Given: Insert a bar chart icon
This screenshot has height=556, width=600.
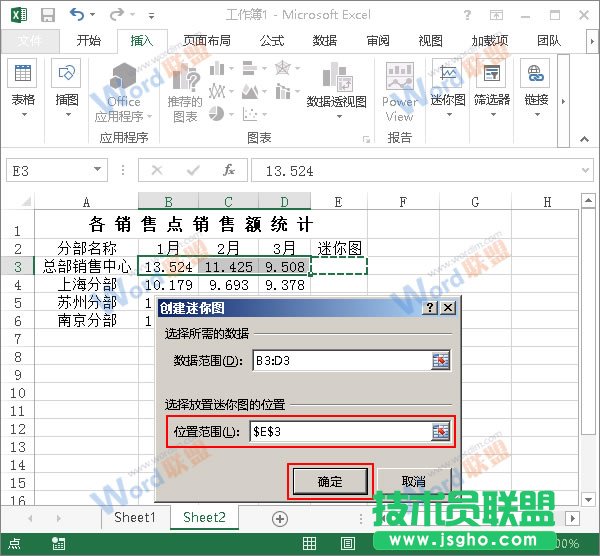Looking at the screenshot, I should tap(250, 68).
